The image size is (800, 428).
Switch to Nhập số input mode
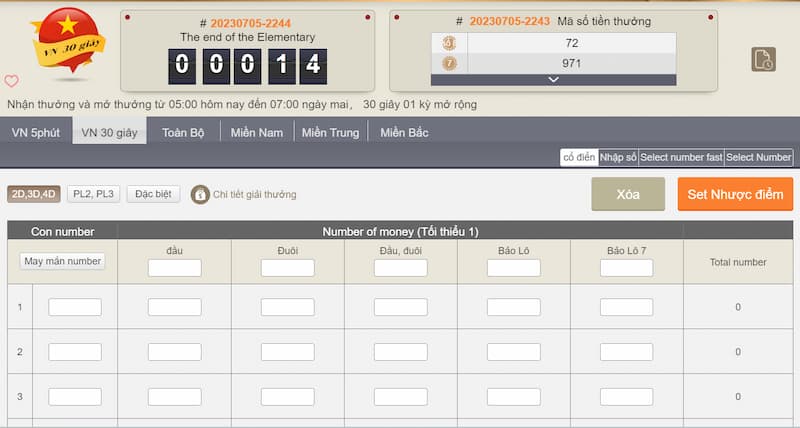(x=618, y=157)
